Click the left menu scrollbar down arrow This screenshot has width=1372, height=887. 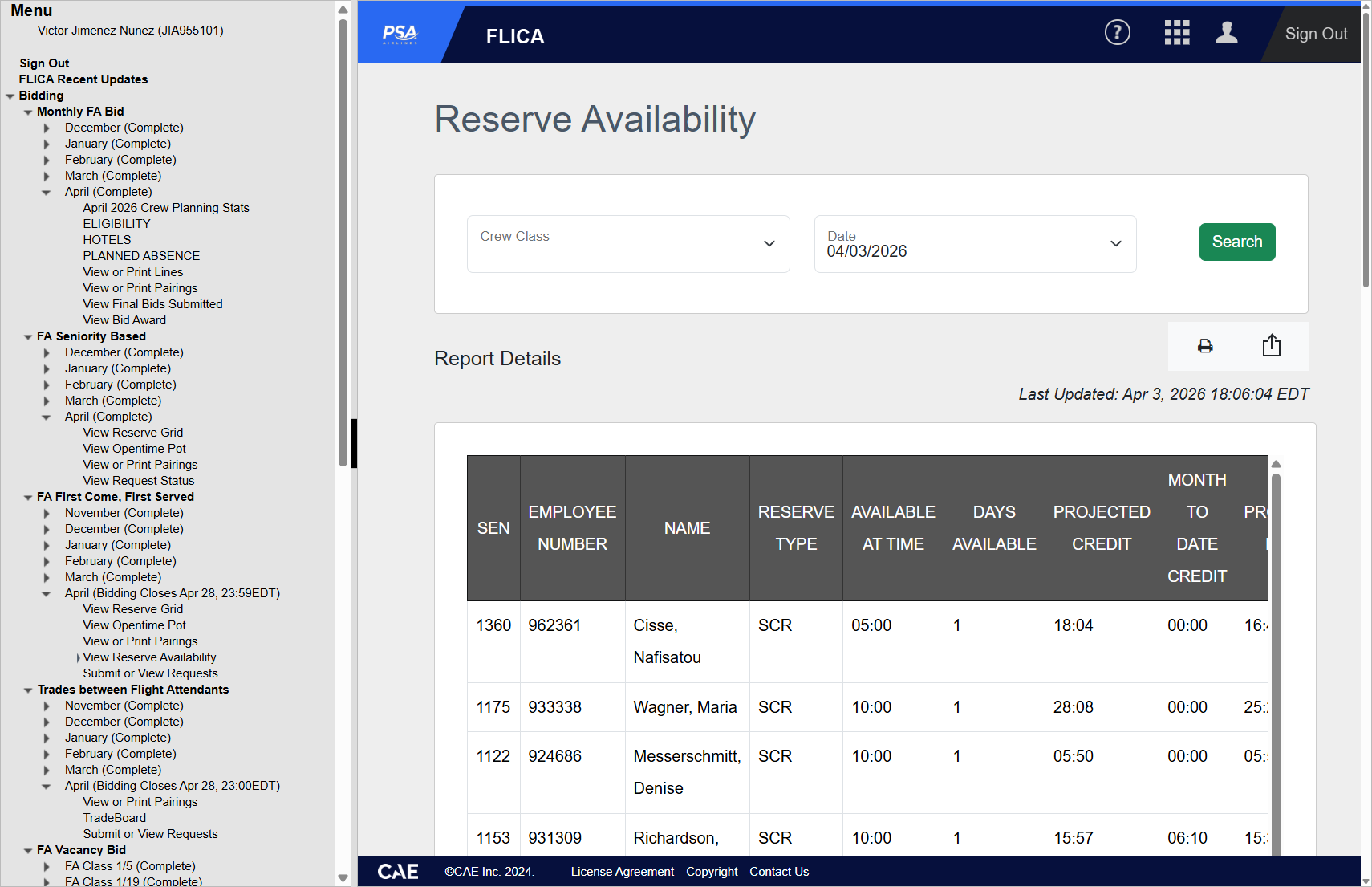tap(343, 878)
